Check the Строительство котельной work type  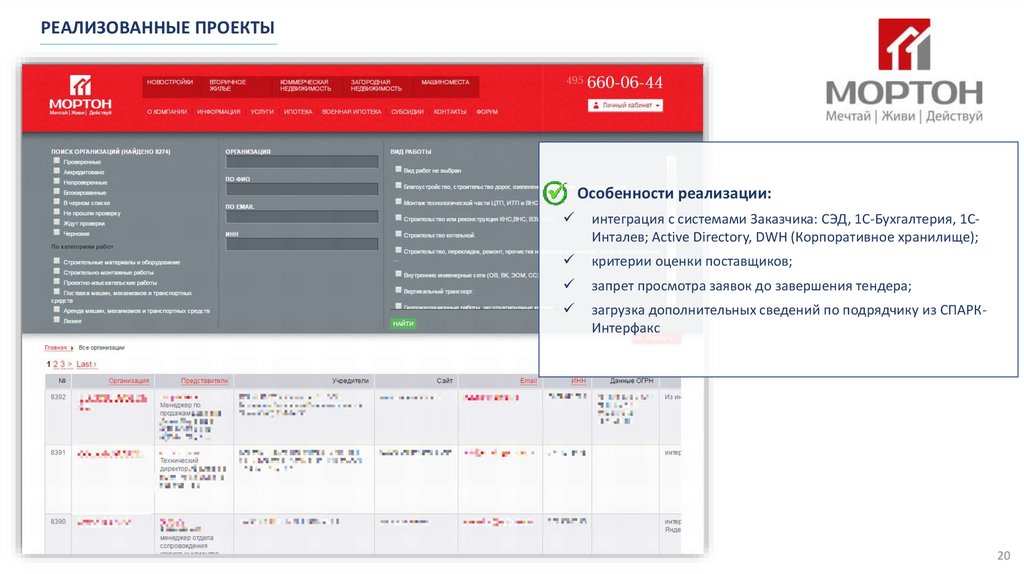(x=398, y=234)
